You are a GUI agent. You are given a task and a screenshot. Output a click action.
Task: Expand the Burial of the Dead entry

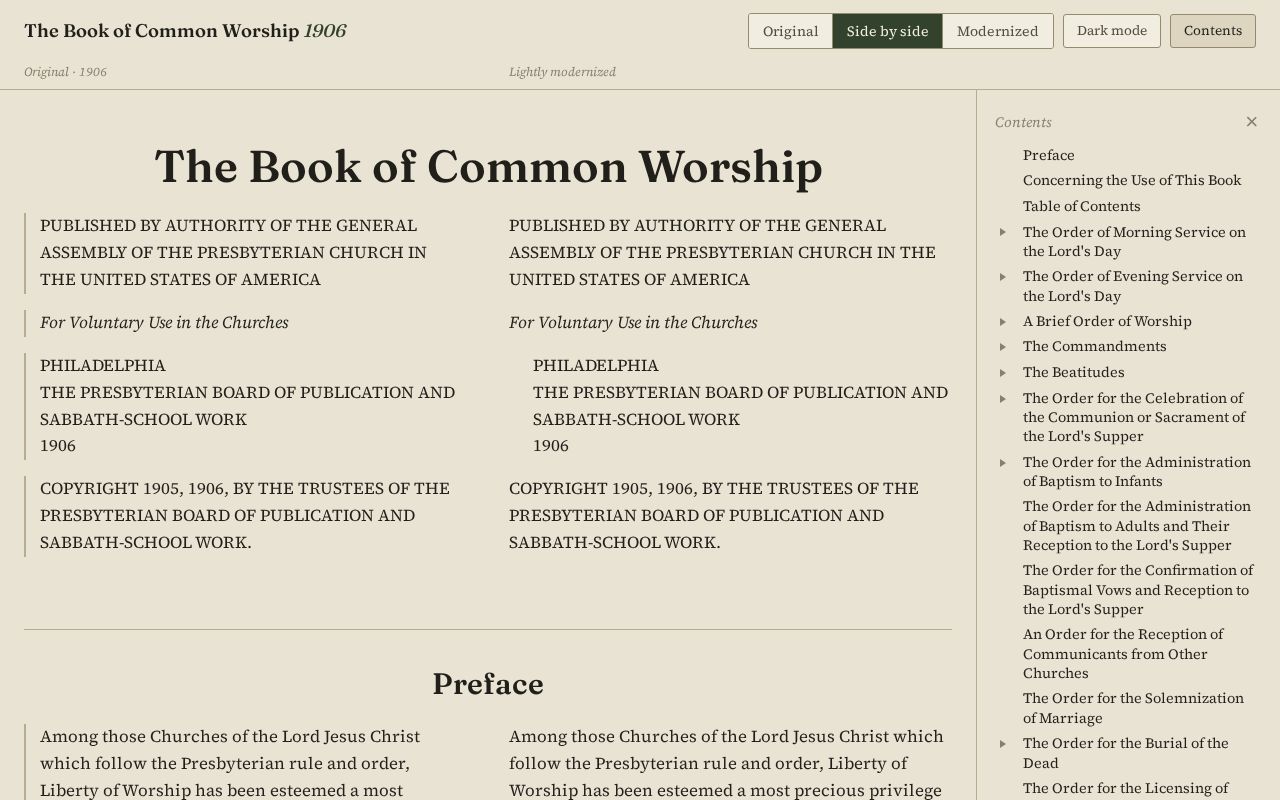tap(1003, 743)
